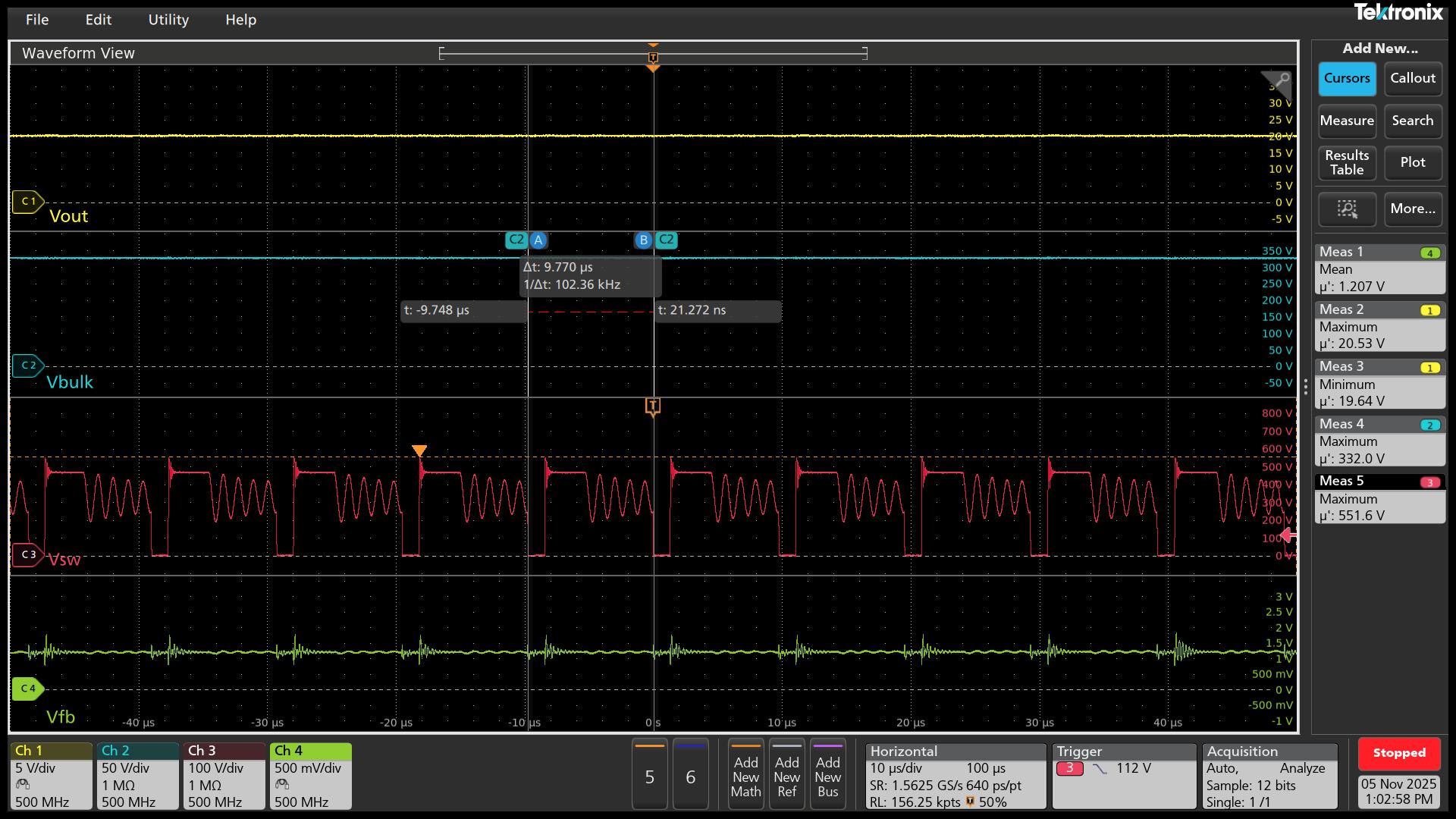Image resolution: width=1456 pixels, height=819 pixels.
Task: Select the C3 Vsw channel badge
Action: point(29,555)
